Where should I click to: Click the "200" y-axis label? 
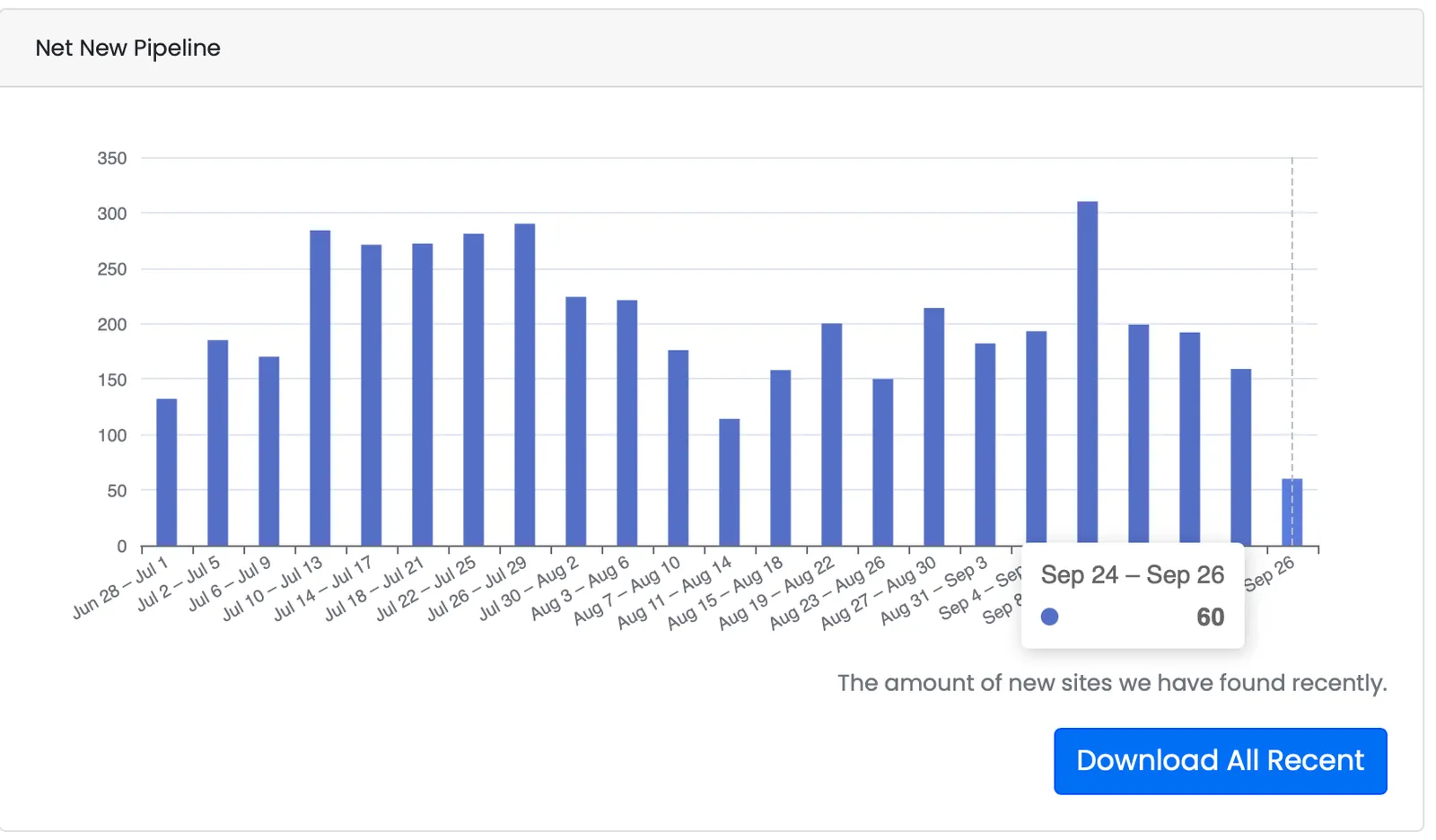[x=112, y=324]
